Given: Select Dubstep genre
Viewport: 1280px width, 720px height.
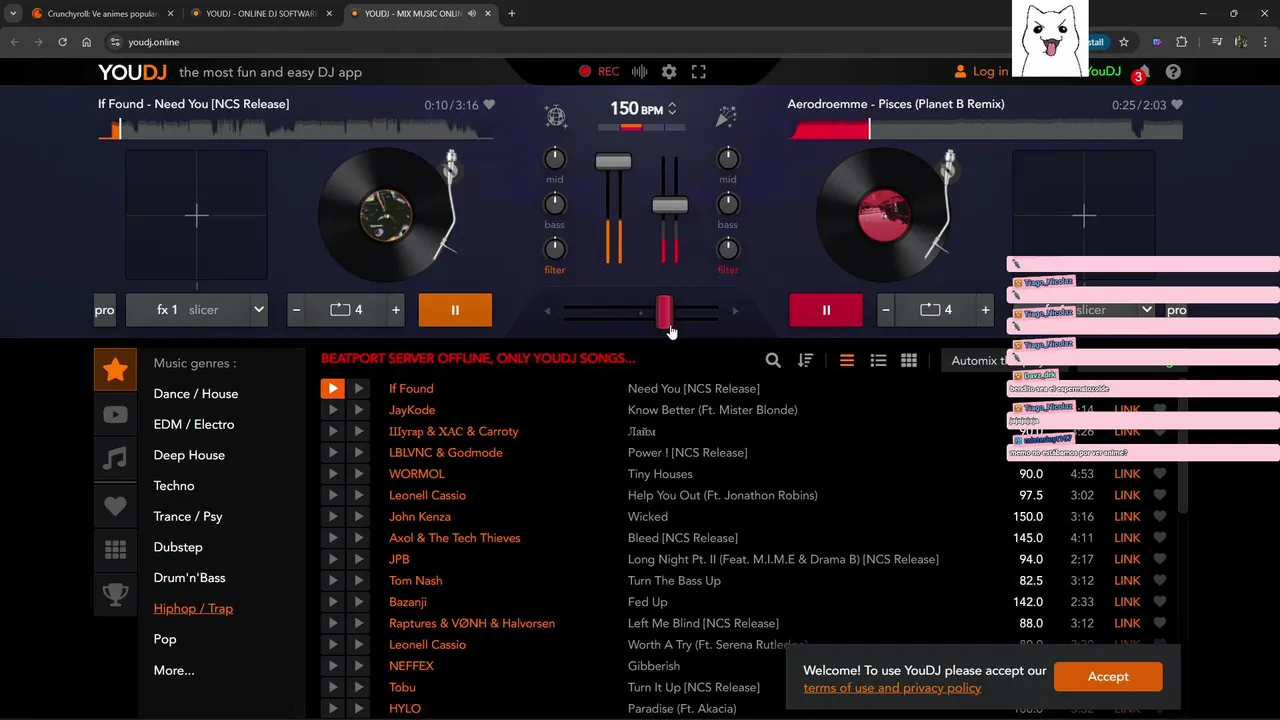Looking at the screenshot, I should coord(178,547).
